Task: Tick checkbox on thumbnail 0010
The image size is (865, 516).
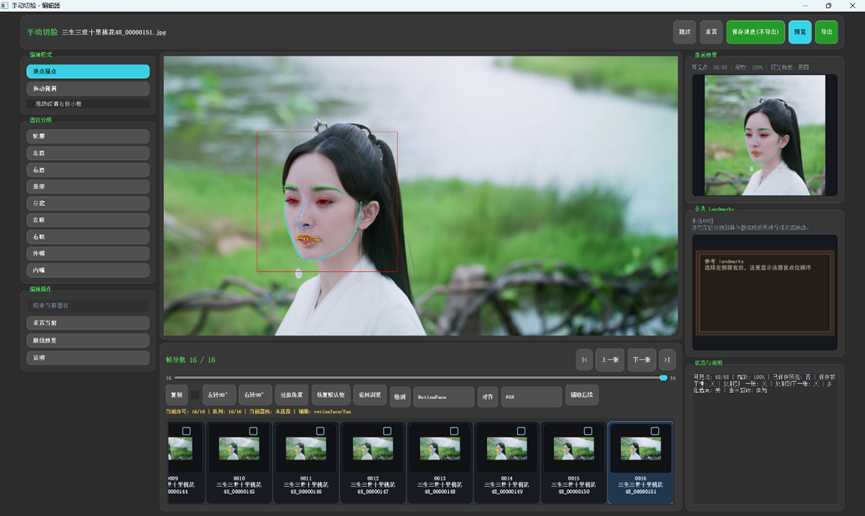Action: (x=253, y=431)
